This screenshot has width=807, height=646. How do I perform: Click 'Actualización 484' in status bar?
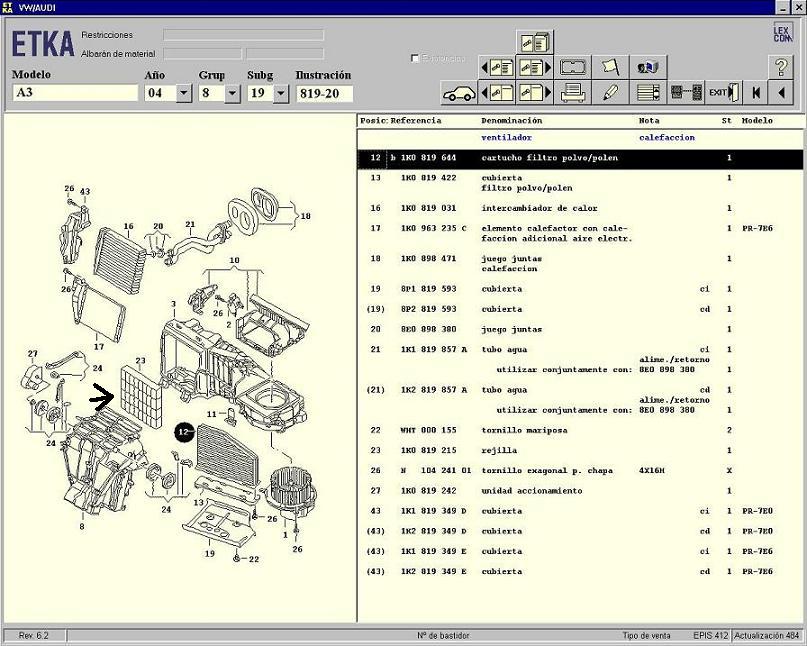coord(766,636)
